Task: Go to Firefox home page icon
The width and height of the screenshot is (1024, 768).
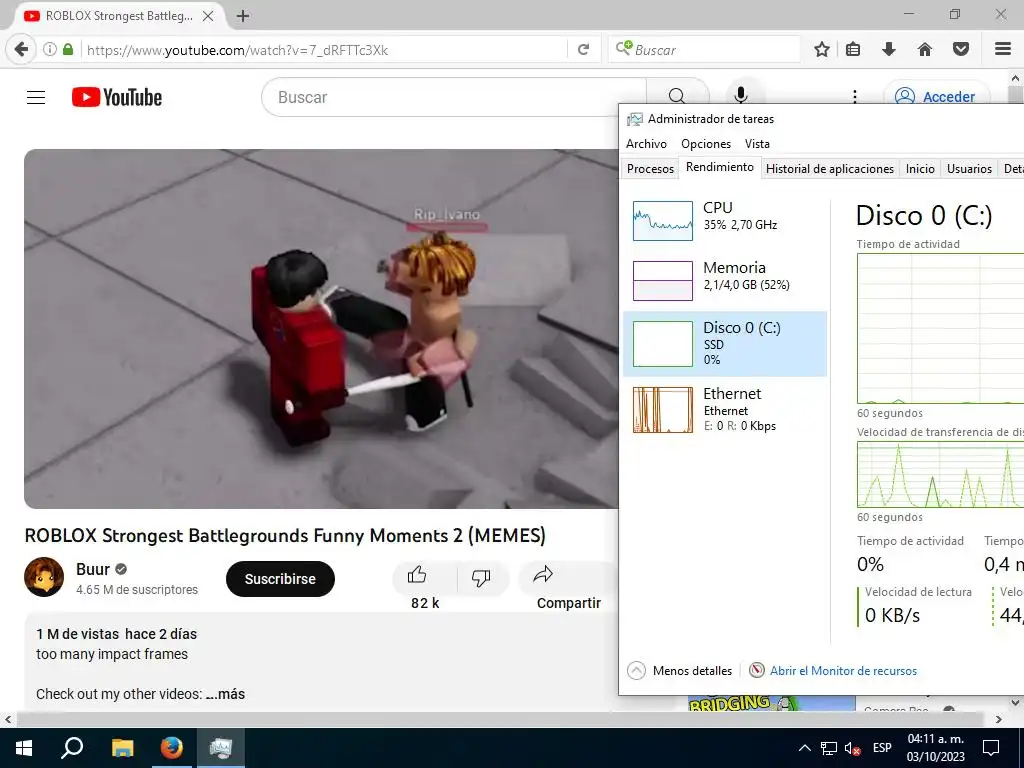Action: tap(925, 49)
